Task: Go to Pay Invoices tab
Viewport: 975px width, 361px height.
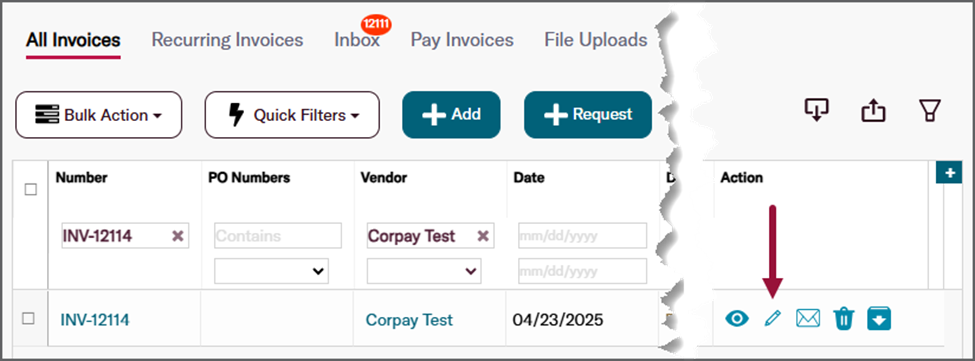Action: 462,40
